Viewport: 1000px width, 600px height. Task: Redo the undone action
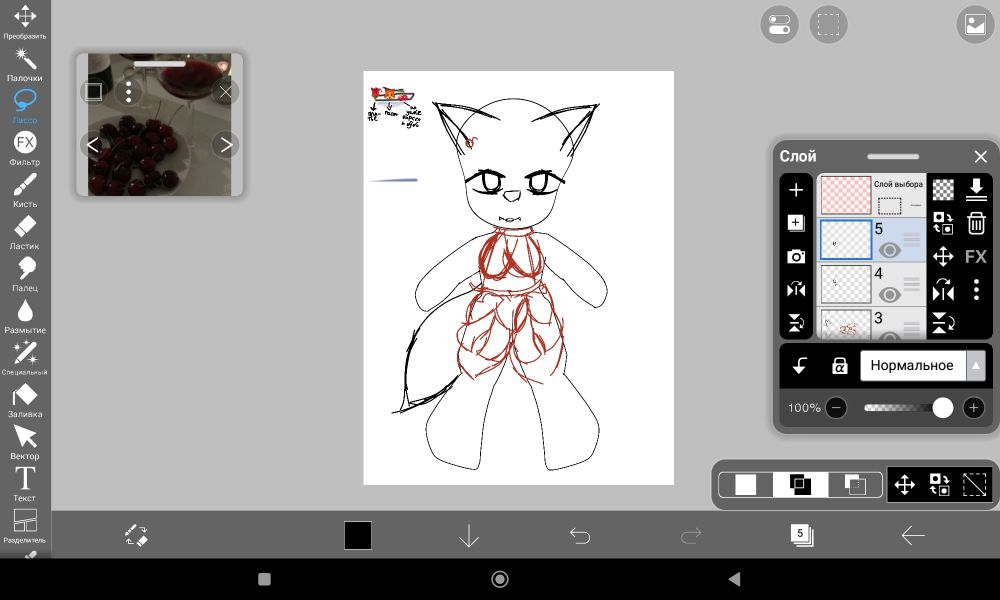tap(691, 536)
